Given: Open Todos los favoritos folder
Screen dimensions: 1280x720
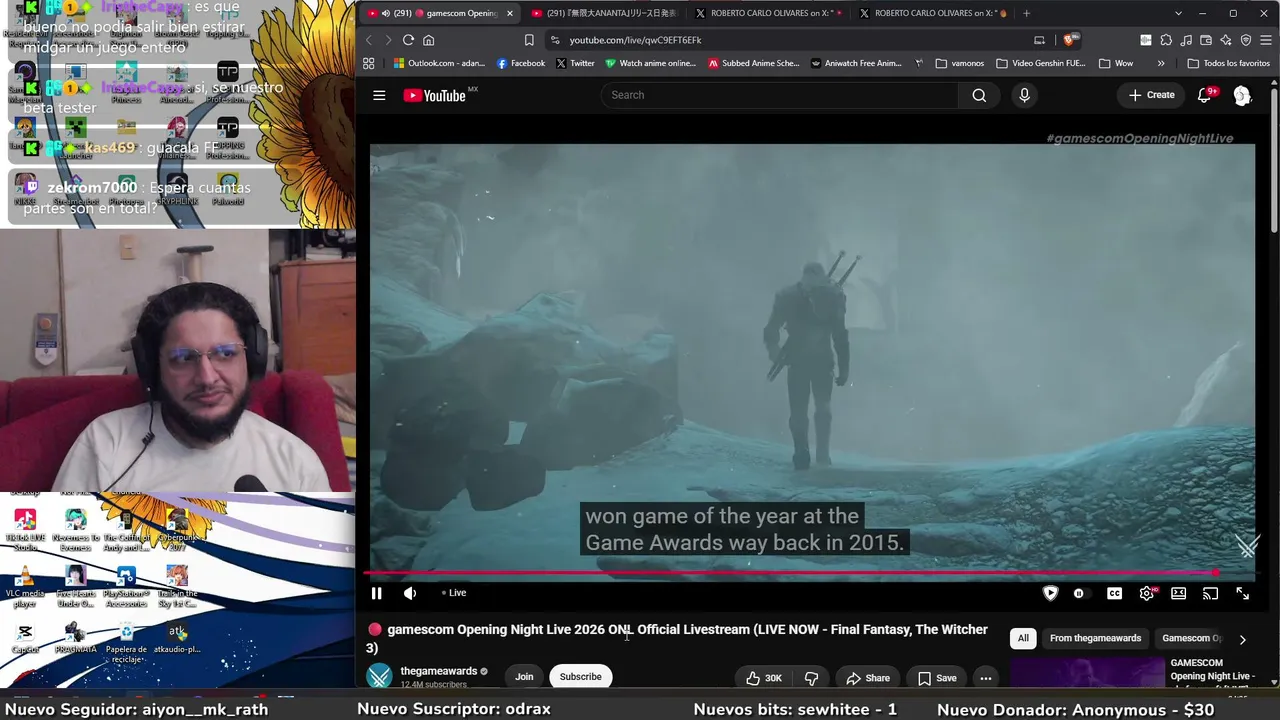Looking at the screenshot, I should click(x=1228, y=63).
